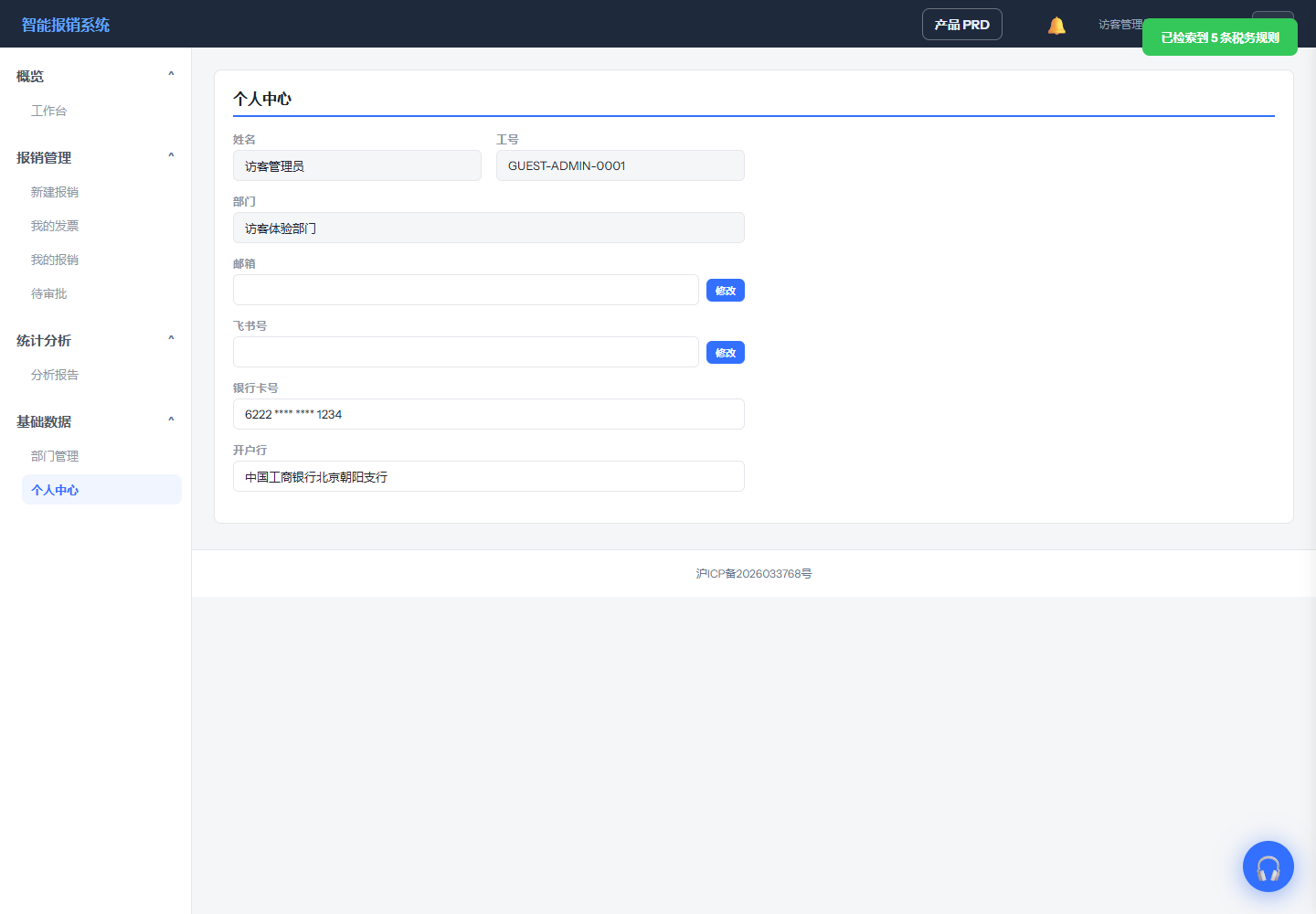
Task: Collapse the 概览 sidebar section
Action: tap(95, 76)
